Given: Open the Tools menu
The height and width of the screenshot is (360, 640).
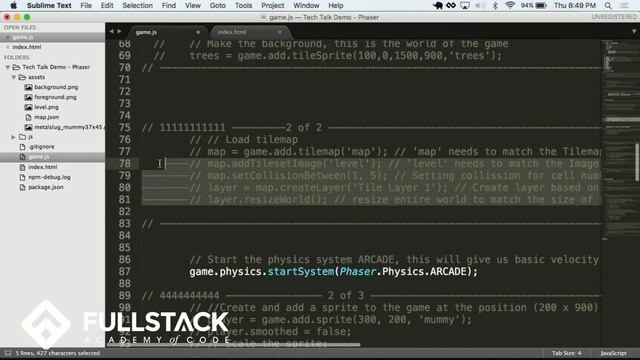Looking at the screenshot, I should (243, 5).
